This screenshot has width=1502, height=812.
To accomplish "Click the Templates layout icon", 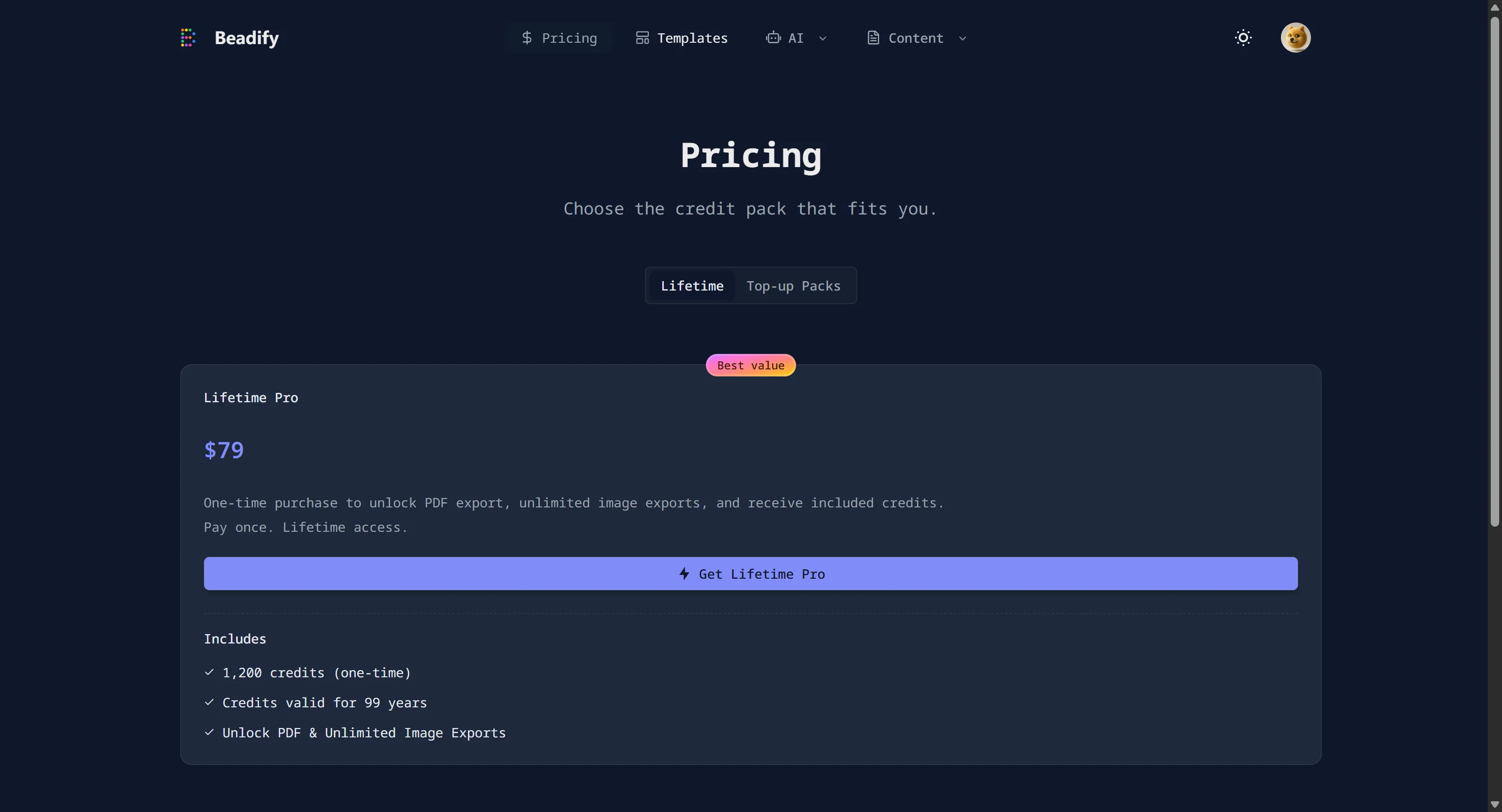I will pyautogui.click(x=642, y=38).
